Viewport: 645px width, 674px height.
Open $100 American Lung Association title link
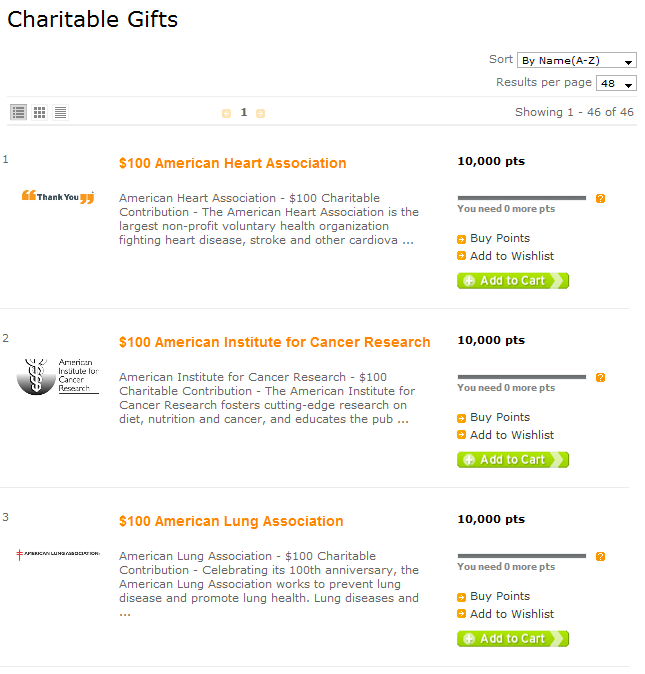click(231, 521)
